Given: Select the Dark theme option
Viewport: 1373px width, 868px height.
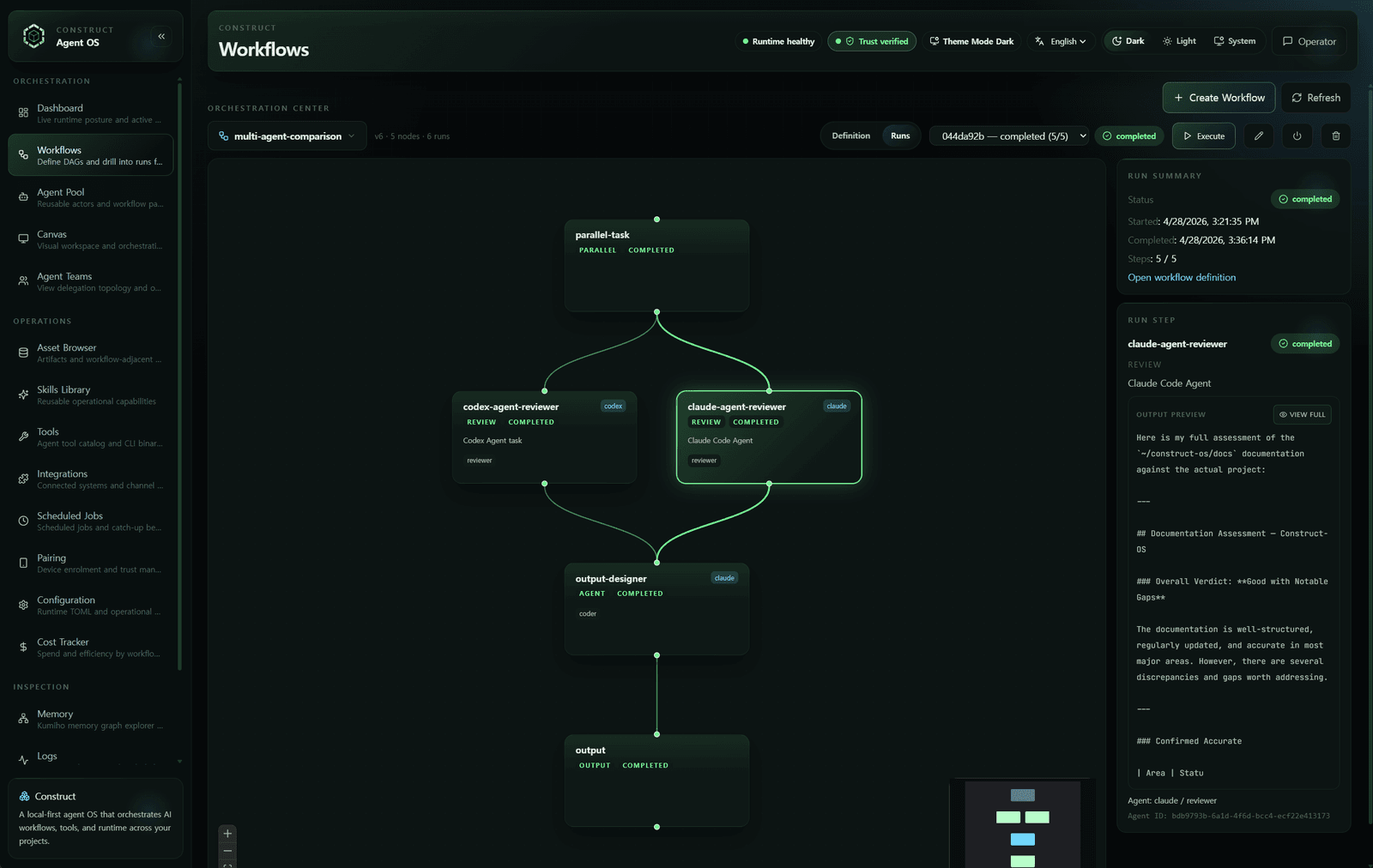Looking at the screenshot, I should point(1128,41).
